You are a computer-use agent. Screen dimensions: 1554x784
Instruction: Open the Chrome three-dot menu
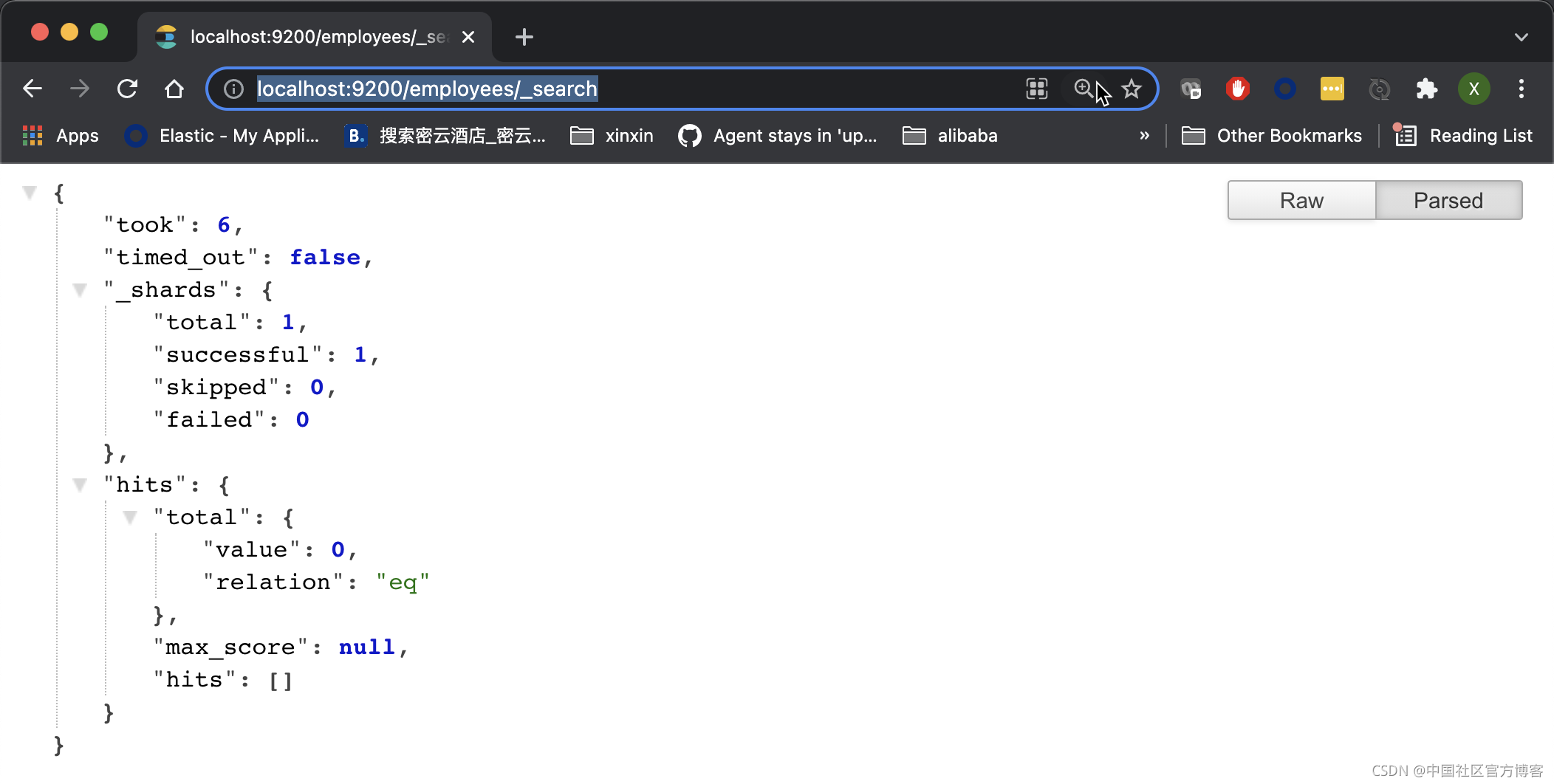[1521, 89]
